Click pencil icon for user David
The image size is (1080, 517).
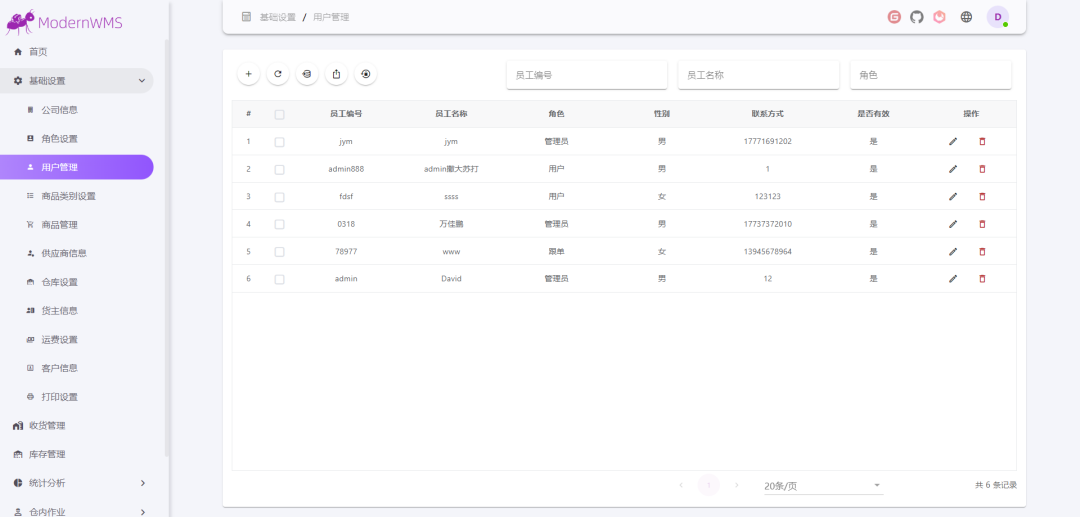(x=953, y=279)
